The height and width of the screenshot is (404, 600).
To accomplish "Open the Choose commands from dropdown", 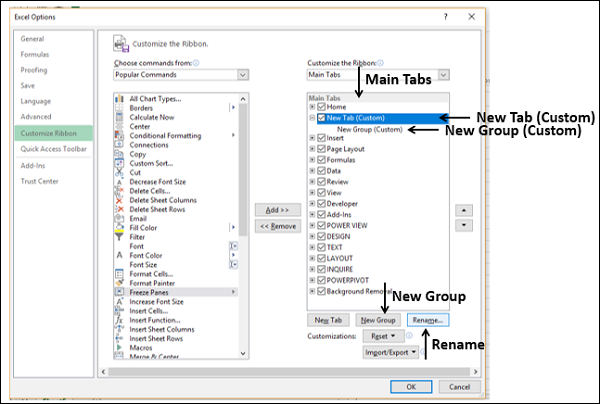I will pyautogui.click(x=242, y=74).
